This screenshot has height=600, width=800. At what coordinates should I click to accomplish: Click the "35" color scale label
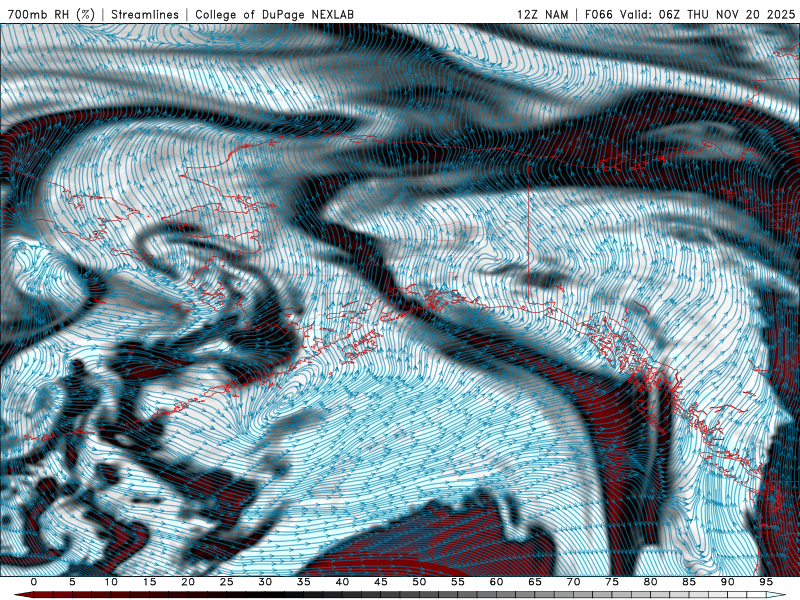(x=304, y=582)
